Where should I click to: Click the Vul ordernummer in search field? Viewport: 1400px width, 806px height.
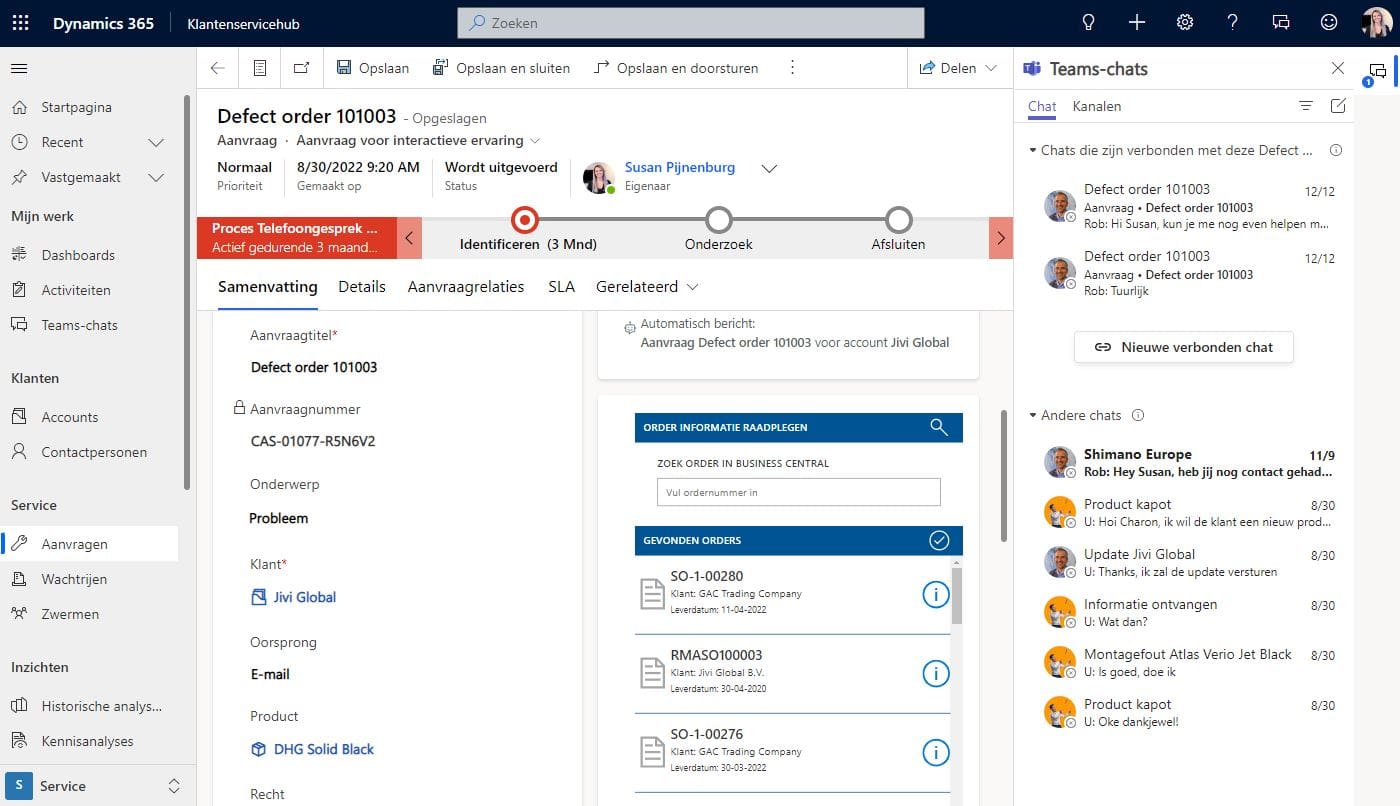[x=799, y=492]
